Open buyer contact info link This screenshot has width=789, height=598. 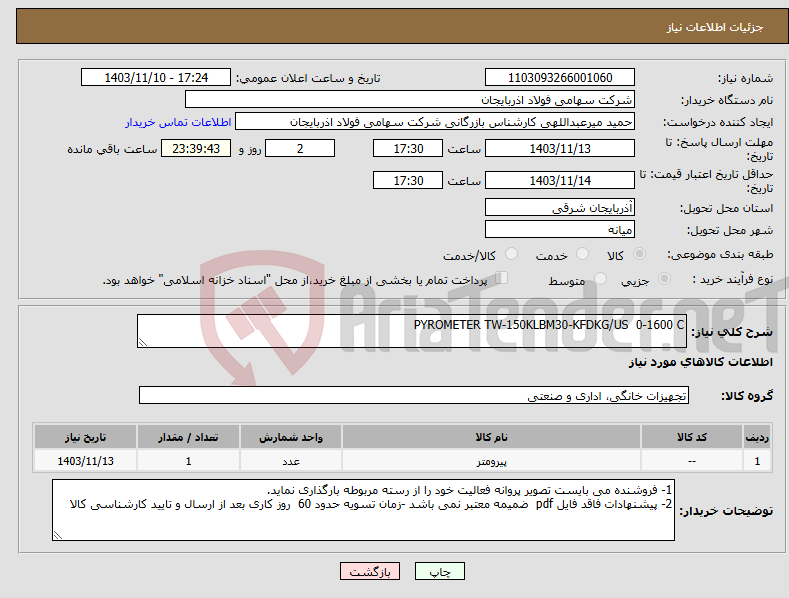tap(178, 122)
